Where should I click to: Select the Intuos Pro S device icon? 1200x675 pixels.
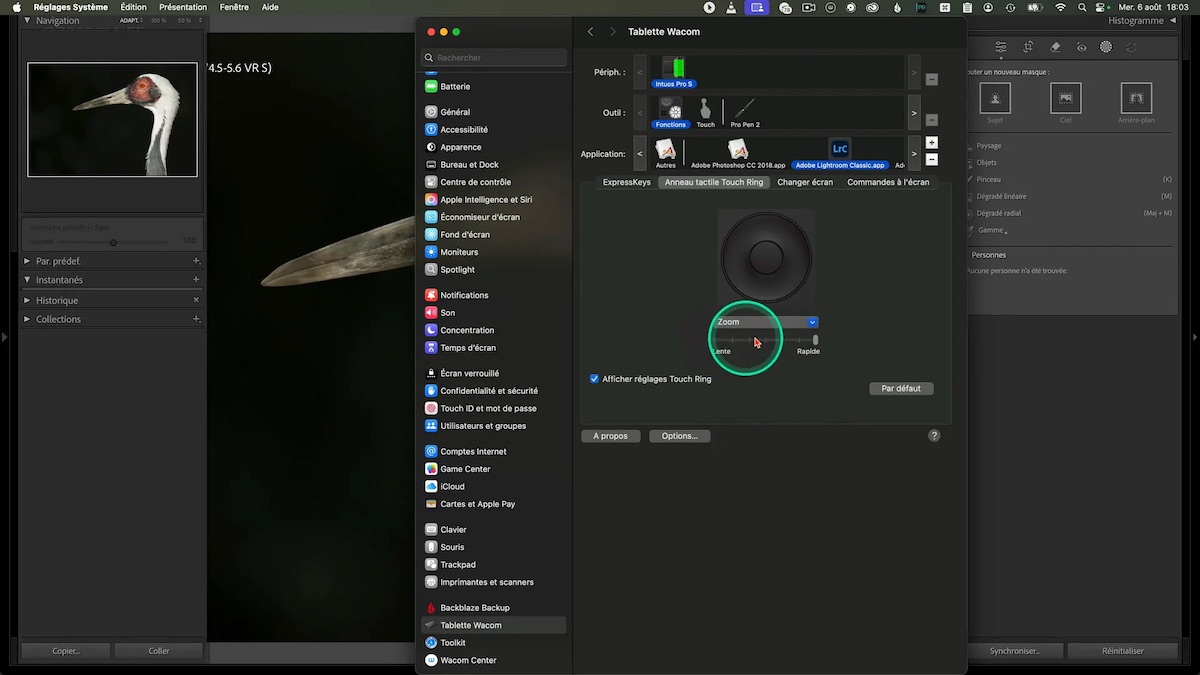point(674,71)
